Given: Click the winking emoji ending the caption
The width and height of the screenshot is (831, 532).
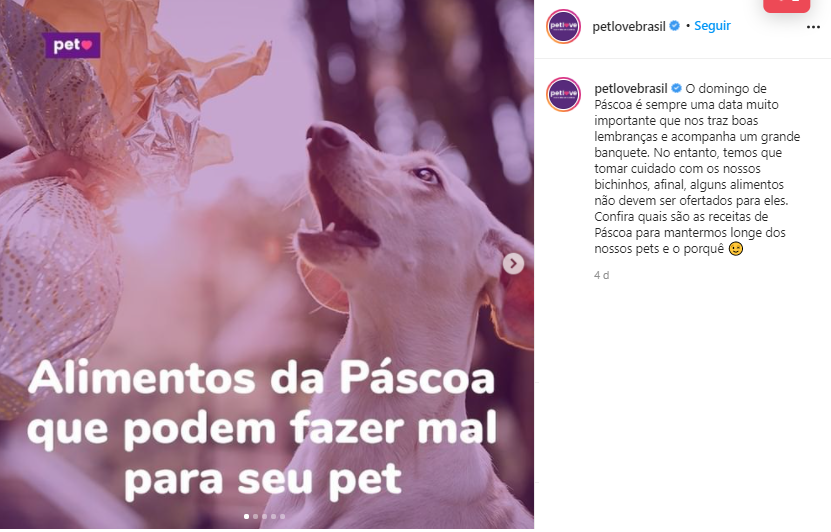Looking at the screenshot, I should [736, 249].
